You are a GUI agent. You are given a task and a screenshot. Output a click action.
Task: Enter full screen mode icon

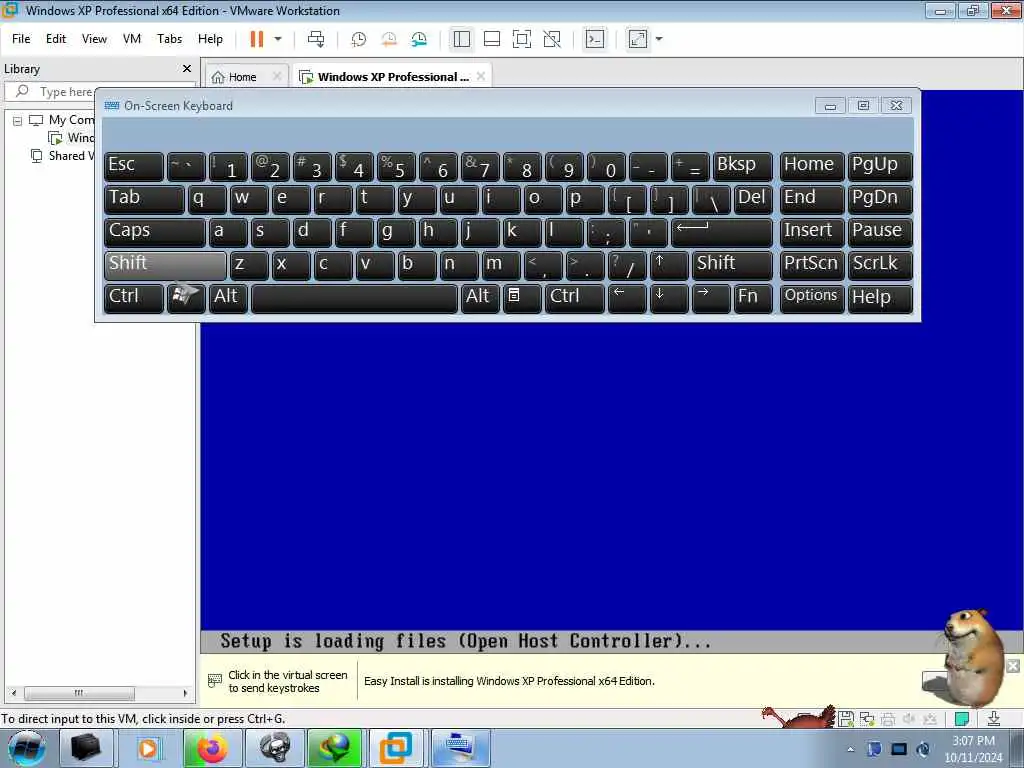pyautogui.click(x=522, y=39)
